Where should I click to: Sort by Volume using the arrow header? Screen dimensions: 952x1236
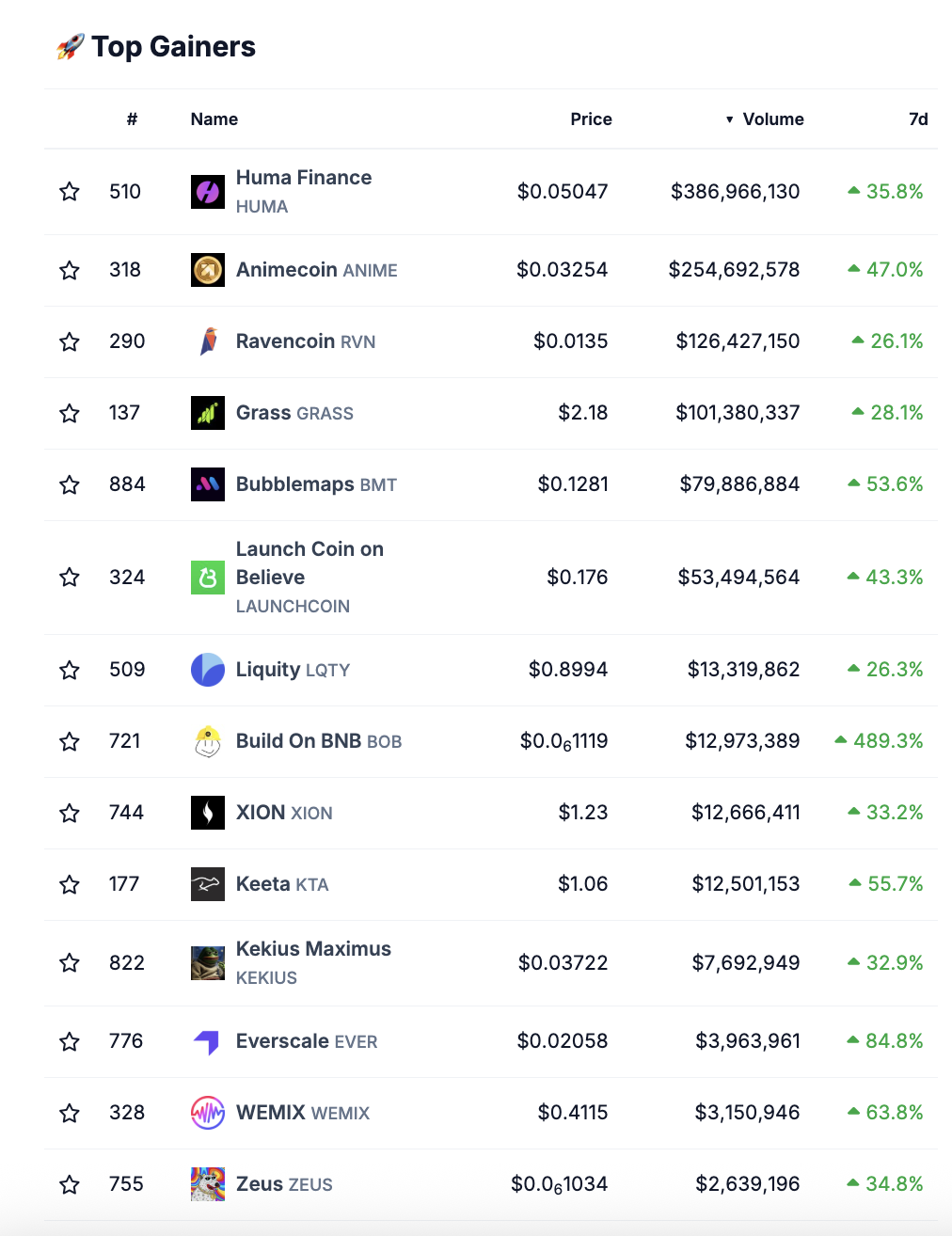tap(765, 119)
